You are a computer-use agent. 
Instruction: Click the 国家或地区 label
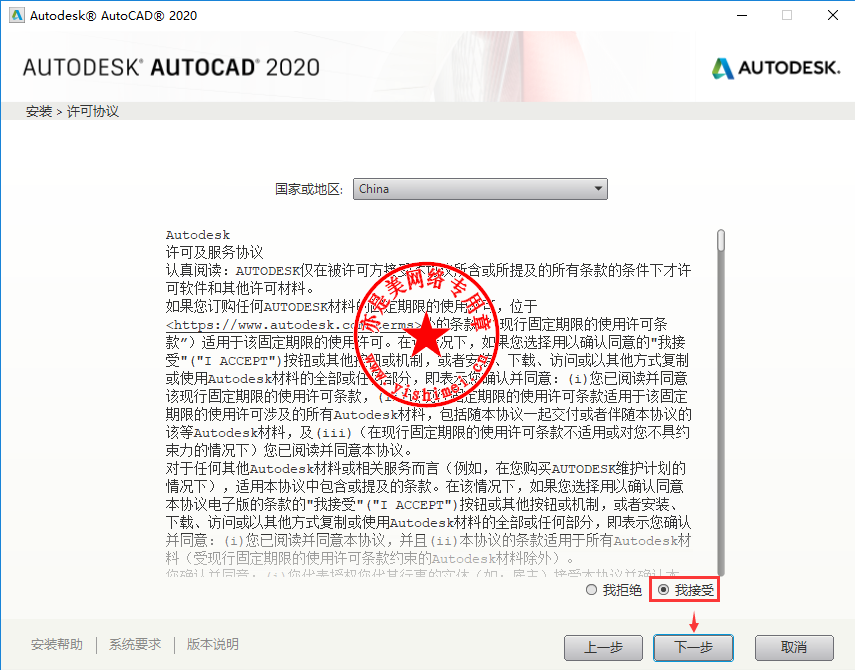click(309, 189)
